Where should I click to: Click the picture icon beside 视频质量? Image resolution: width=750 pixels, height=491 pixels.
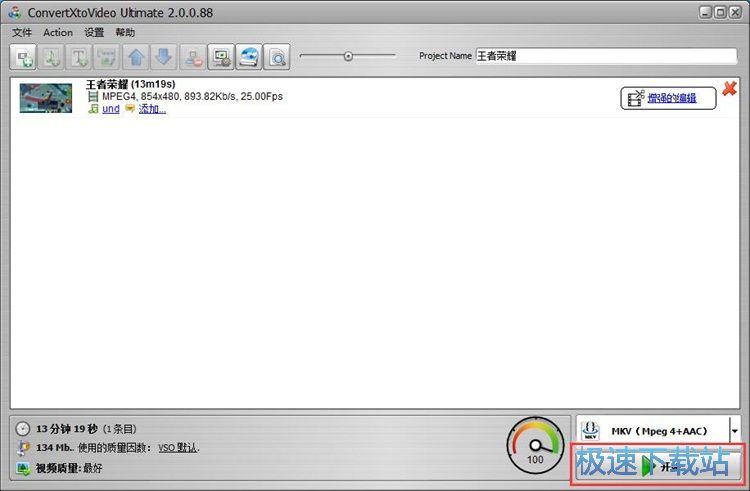(x=23, y=468)
